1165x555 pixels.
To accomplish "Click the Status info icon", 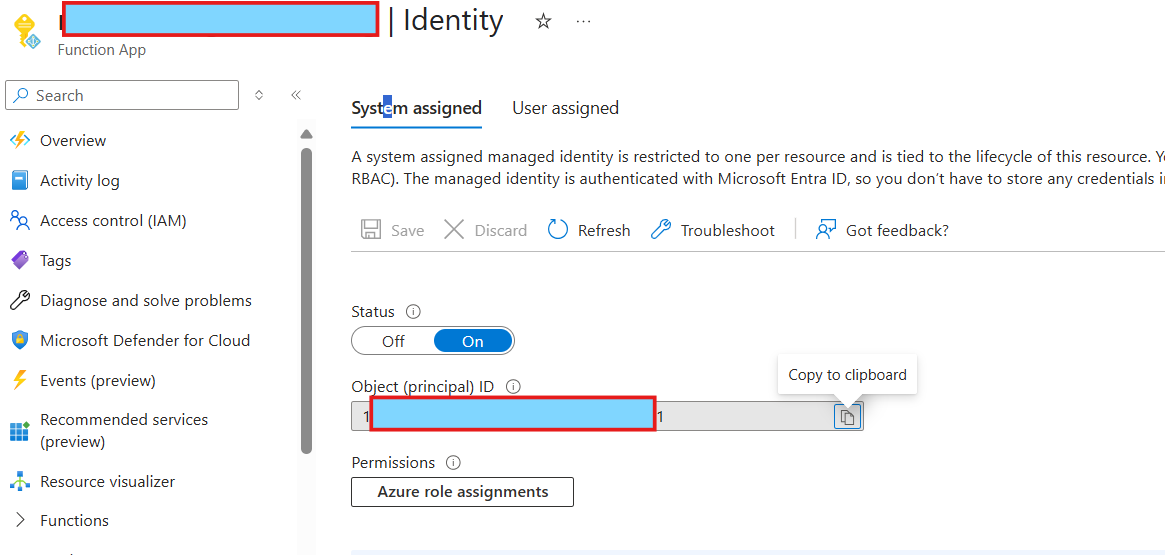I will coord(413,312).
